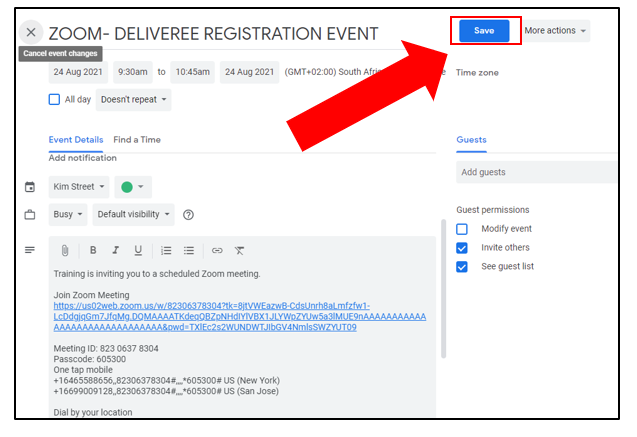Uncheck the Invite others permission
Viewport: 637px width, 437px height.
pos(462,248)
